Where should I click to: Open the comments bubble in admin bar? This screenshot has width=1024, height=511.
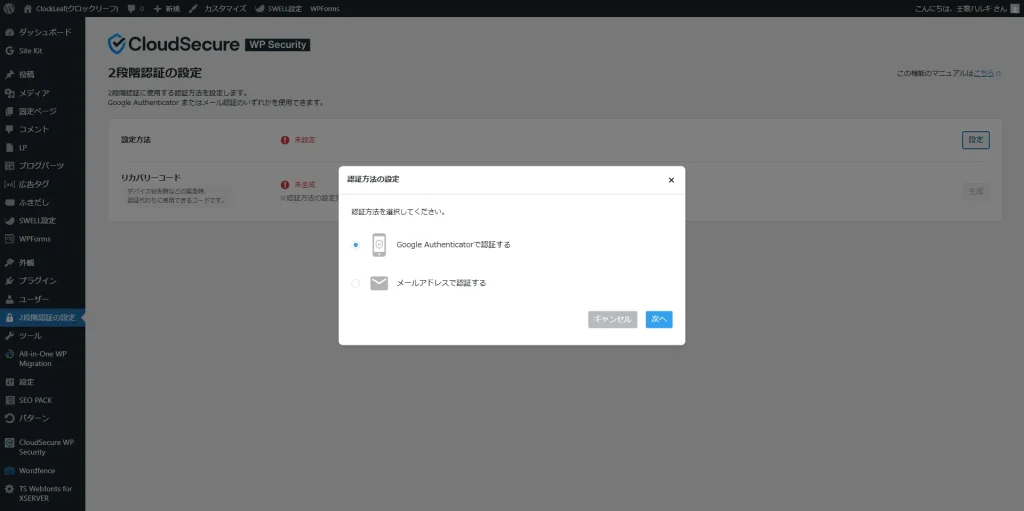pyautogui.click(x=135, y=8)
